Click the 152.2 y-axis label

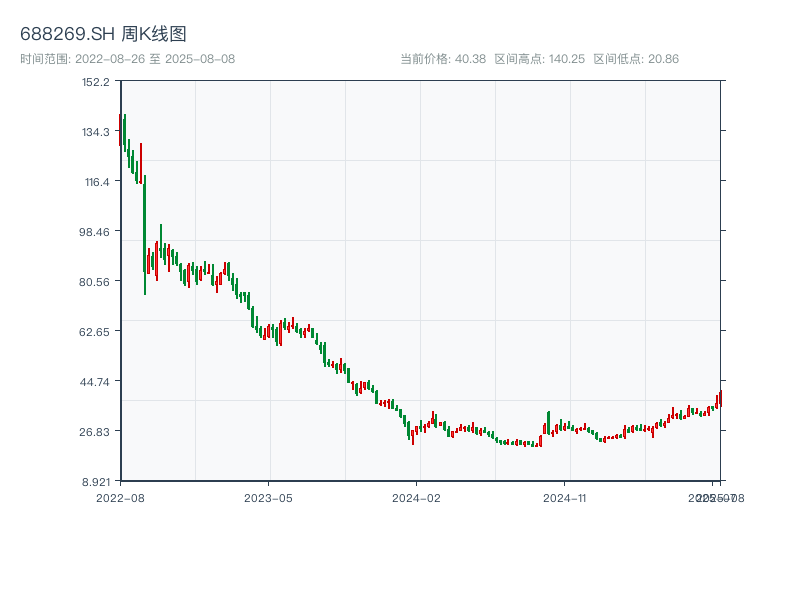[x=96, y=81]
